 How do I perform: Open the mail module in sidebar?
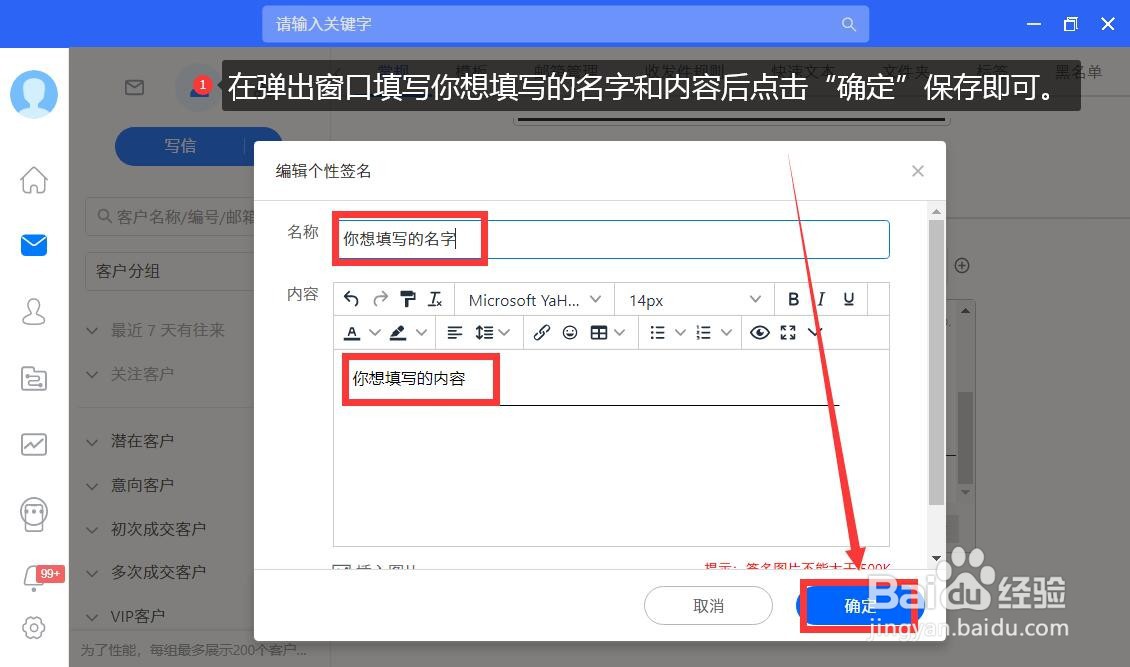click(34, 245)
